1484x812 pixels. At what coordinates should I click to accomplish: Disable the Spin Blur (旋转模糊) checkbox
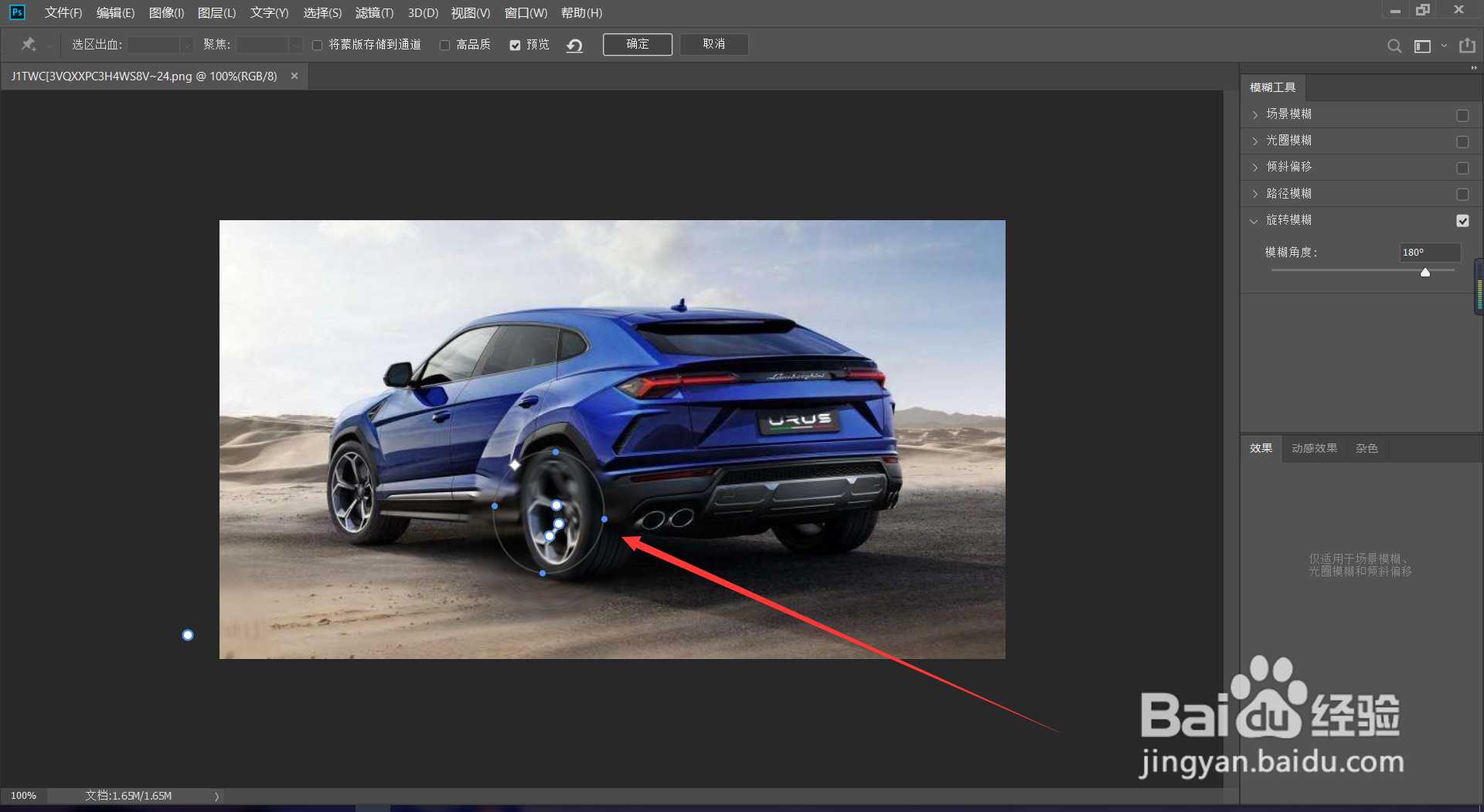1462,220
